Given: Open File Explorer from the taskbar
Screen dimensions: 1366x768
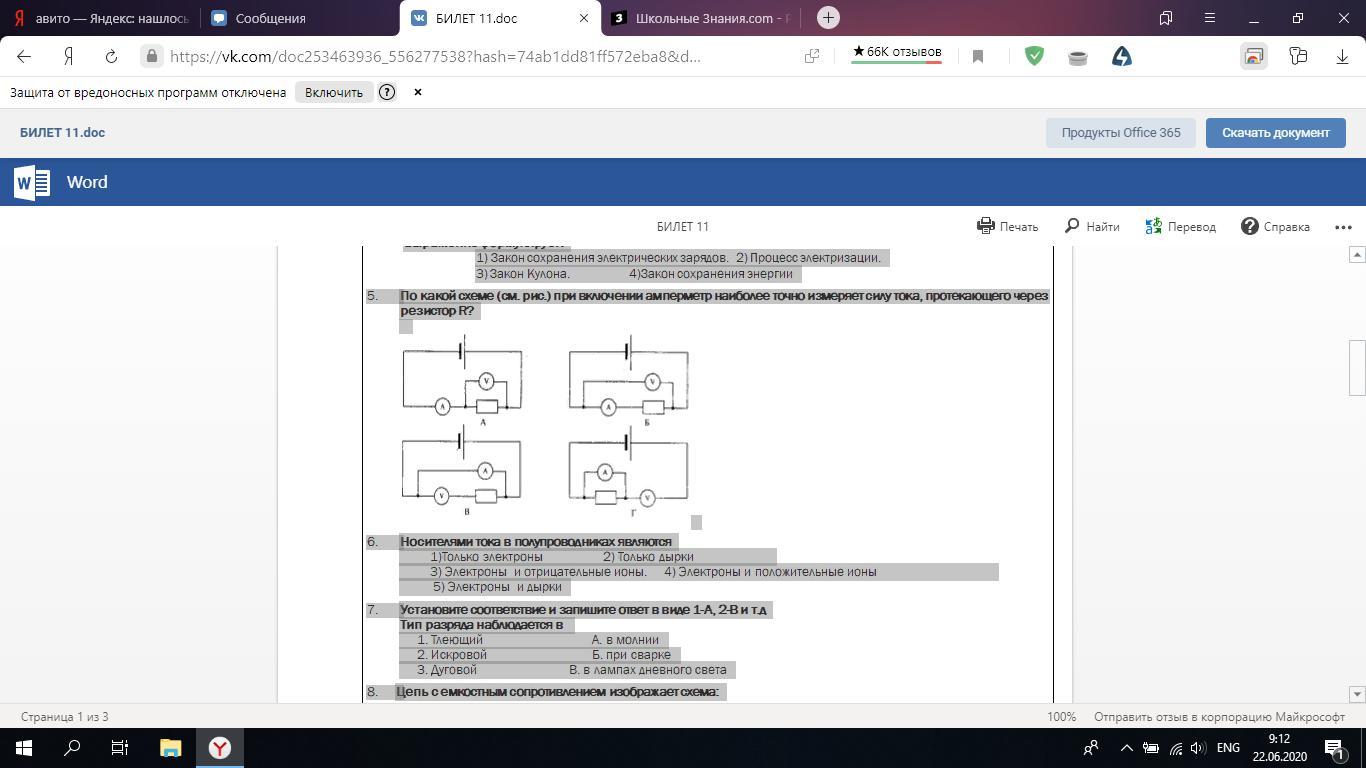Looking at the screenshot, I should tap(170, 747).
